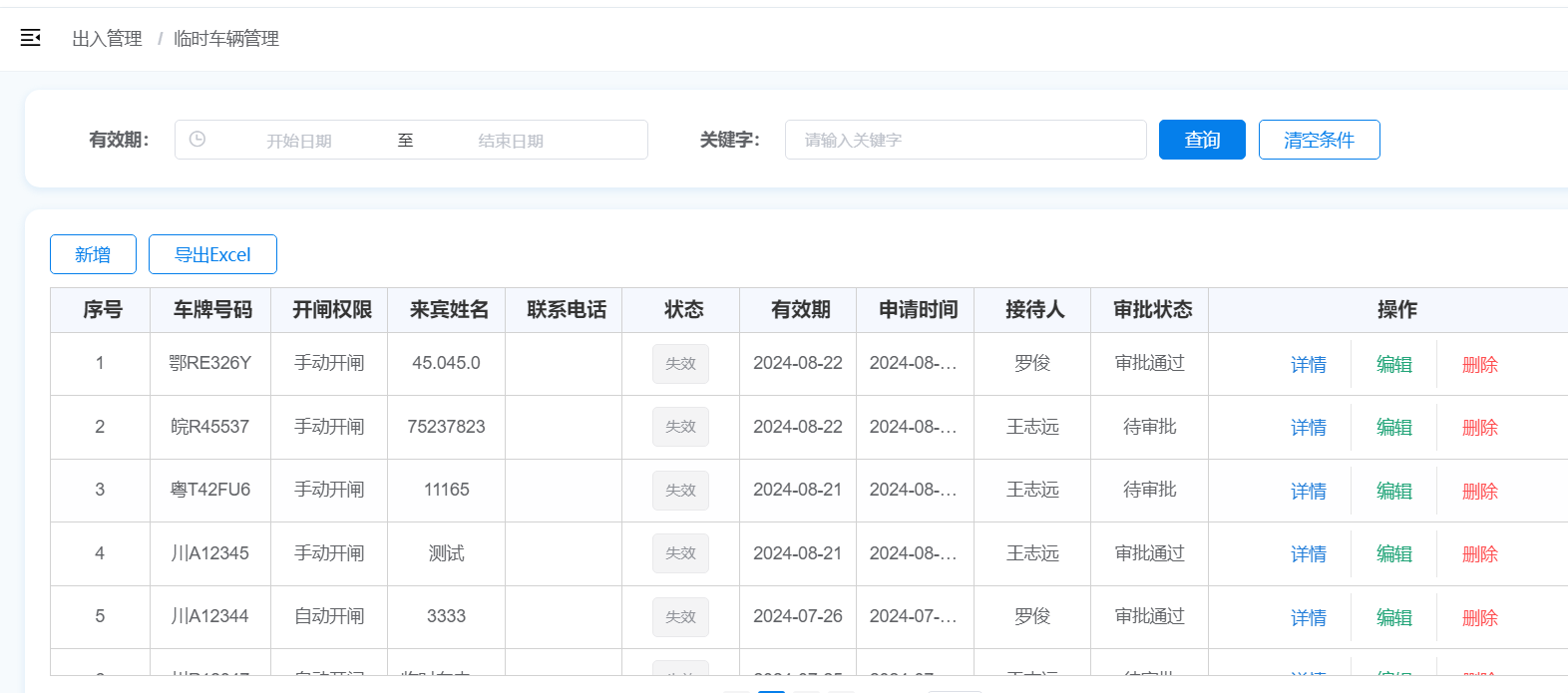Click the 失效 status tag for 川A12344
This screenshot has width=1568, height=693.
[680, 617]
